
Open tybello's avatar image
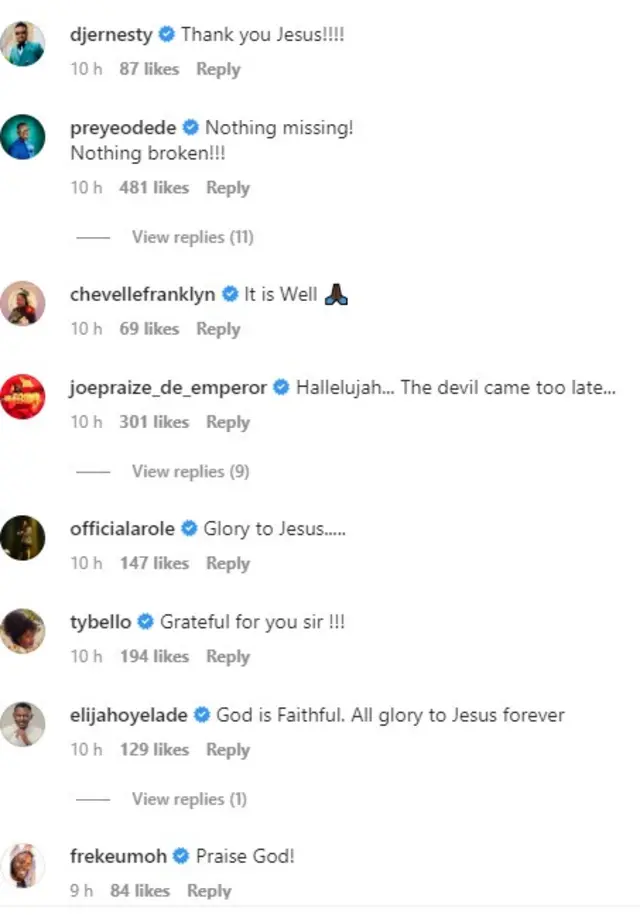23,631
